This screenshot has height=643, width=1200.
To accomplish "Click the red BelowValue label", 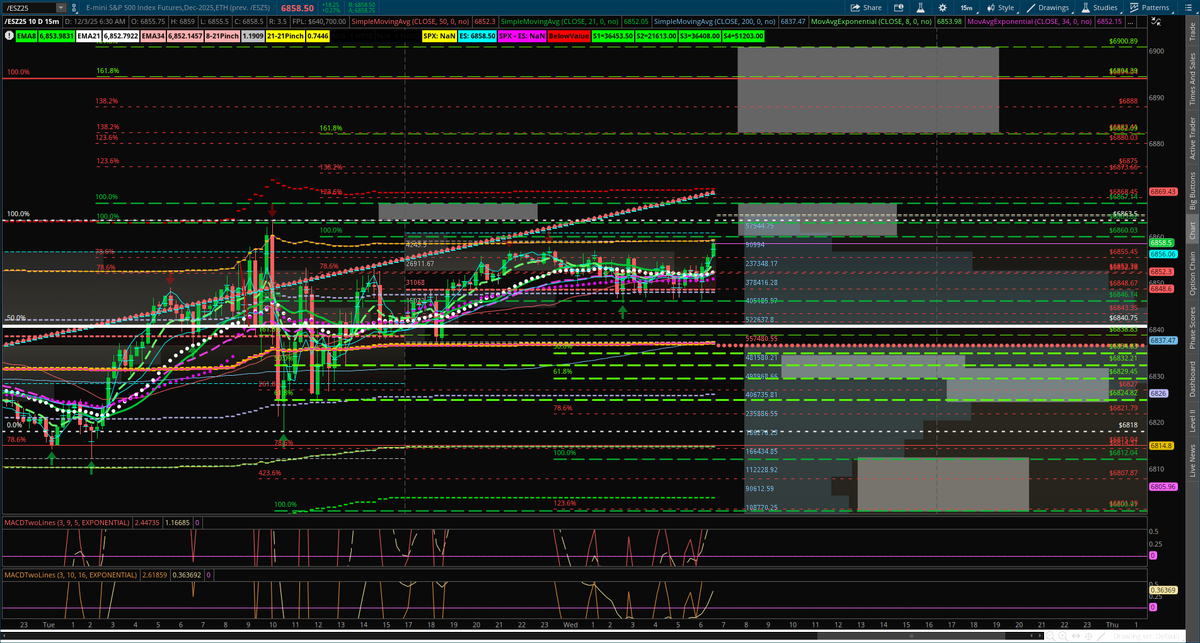I will (x=569, y=35).
